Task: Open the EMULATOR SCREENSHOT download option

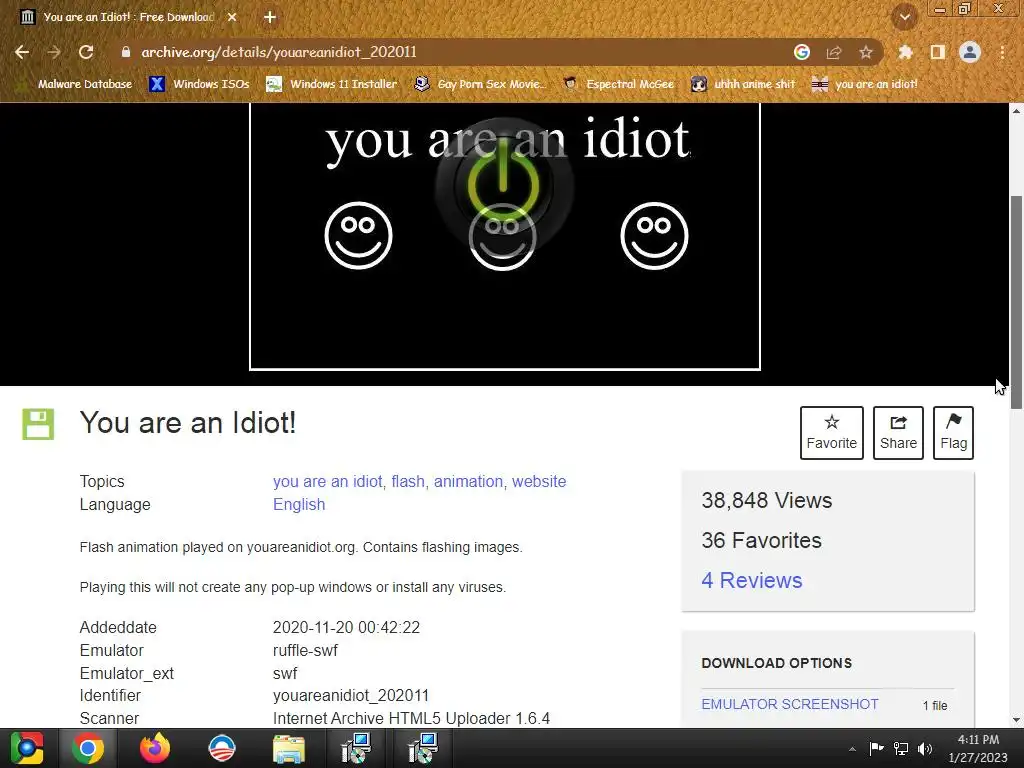Action: coord(790,704)
